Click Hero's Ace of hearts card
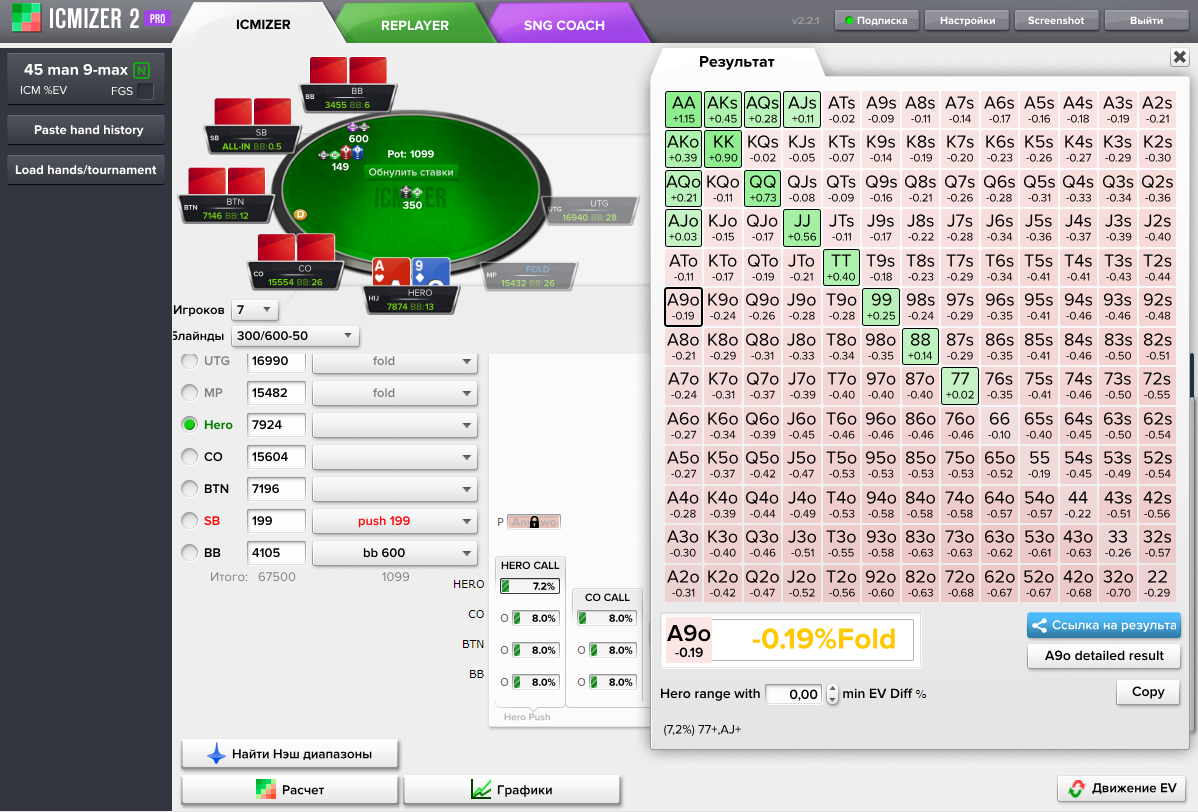The width and height of the screenshot is (1198, 812). click(x=390, y=272)
